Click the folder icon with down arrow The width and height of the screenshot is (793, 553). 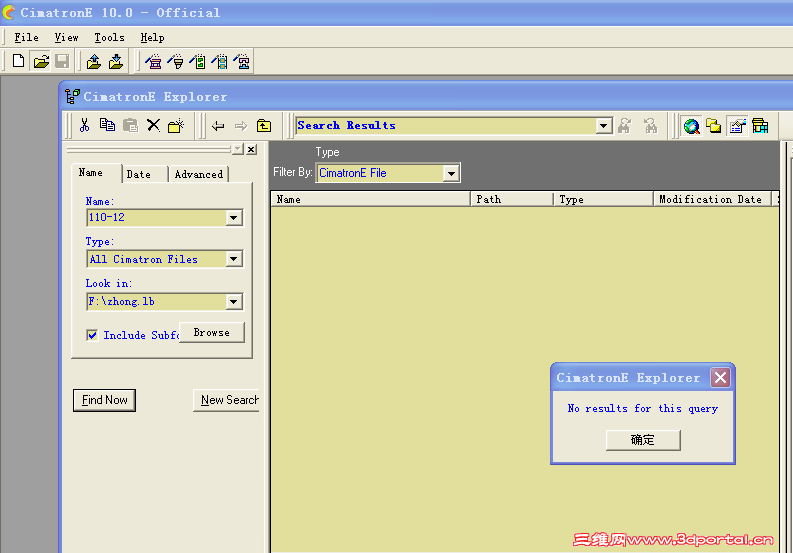click(x=116, y=61)
